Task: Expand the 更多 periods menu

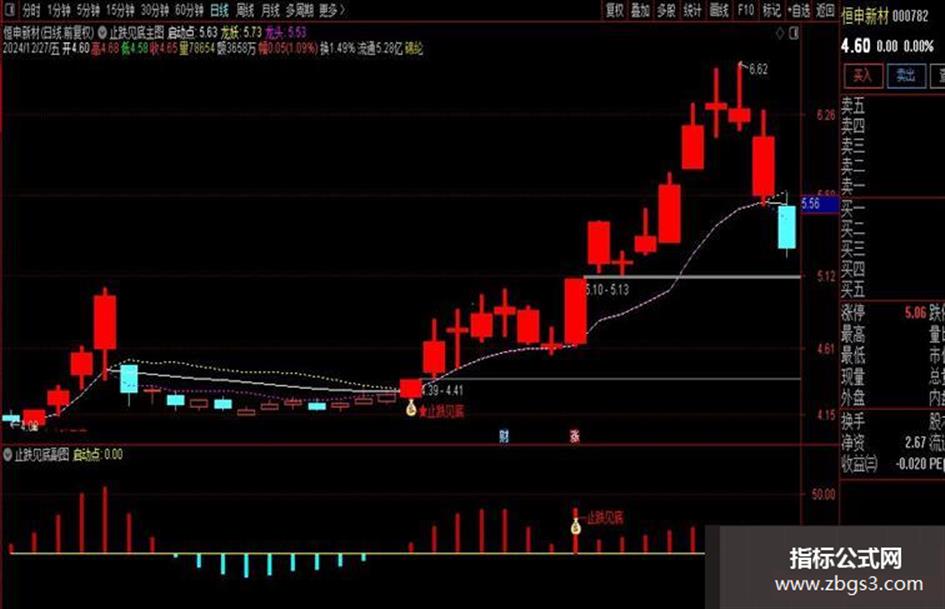Action: pyautogui.click(x=332, y=10)
